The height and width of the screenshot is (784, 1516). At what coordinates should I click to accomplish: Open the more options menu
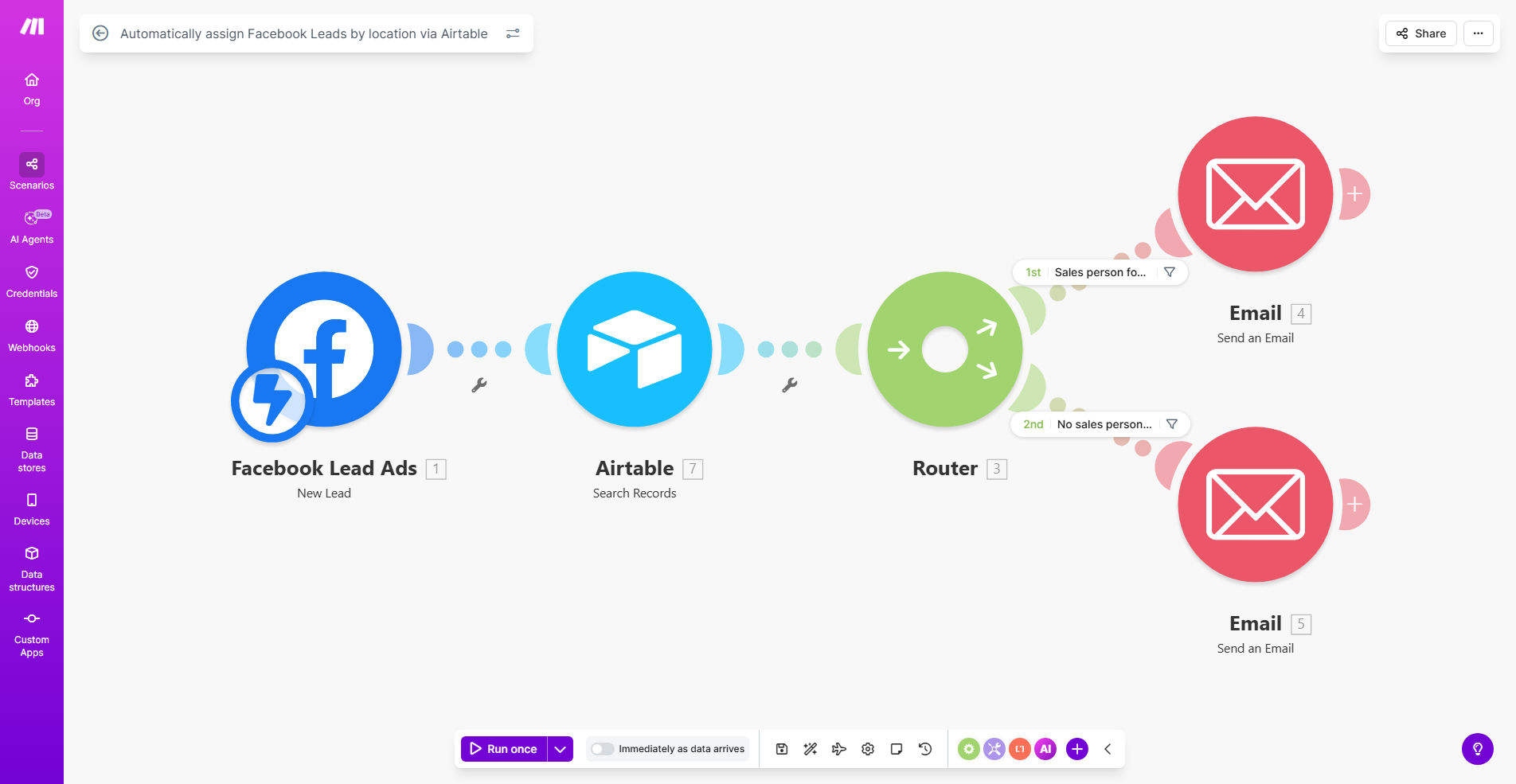point(1479,33)
